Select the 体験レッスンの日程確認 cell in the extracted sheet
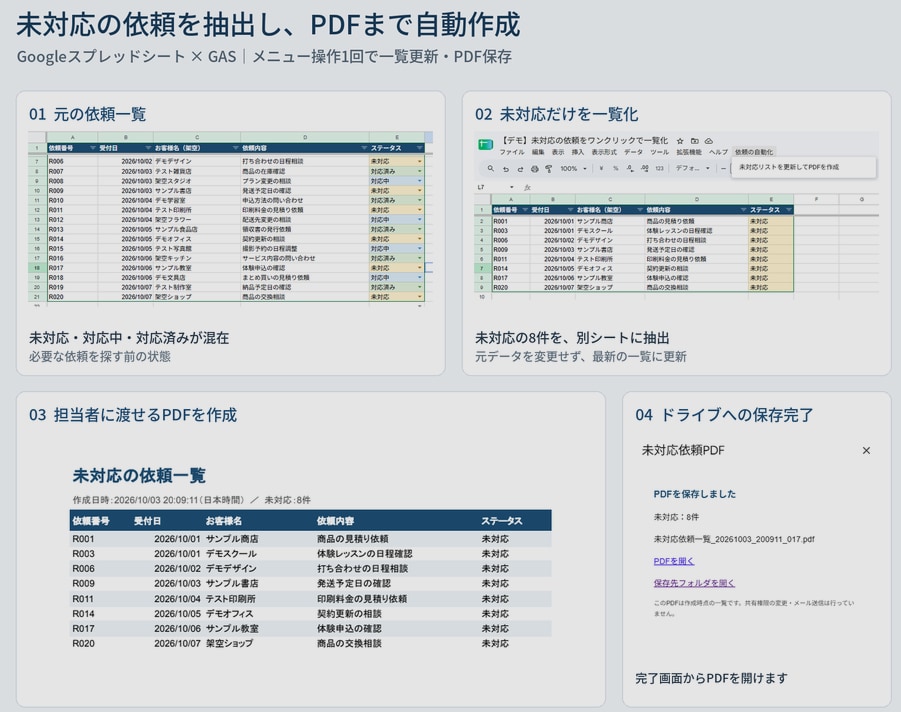The height and width of the screenshot is (712, 901). point(696,231)
